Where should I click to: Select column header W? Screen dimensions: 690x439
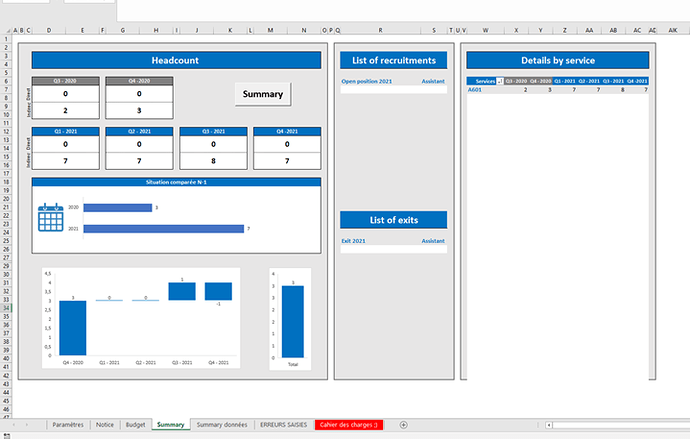tap(485, 30)
